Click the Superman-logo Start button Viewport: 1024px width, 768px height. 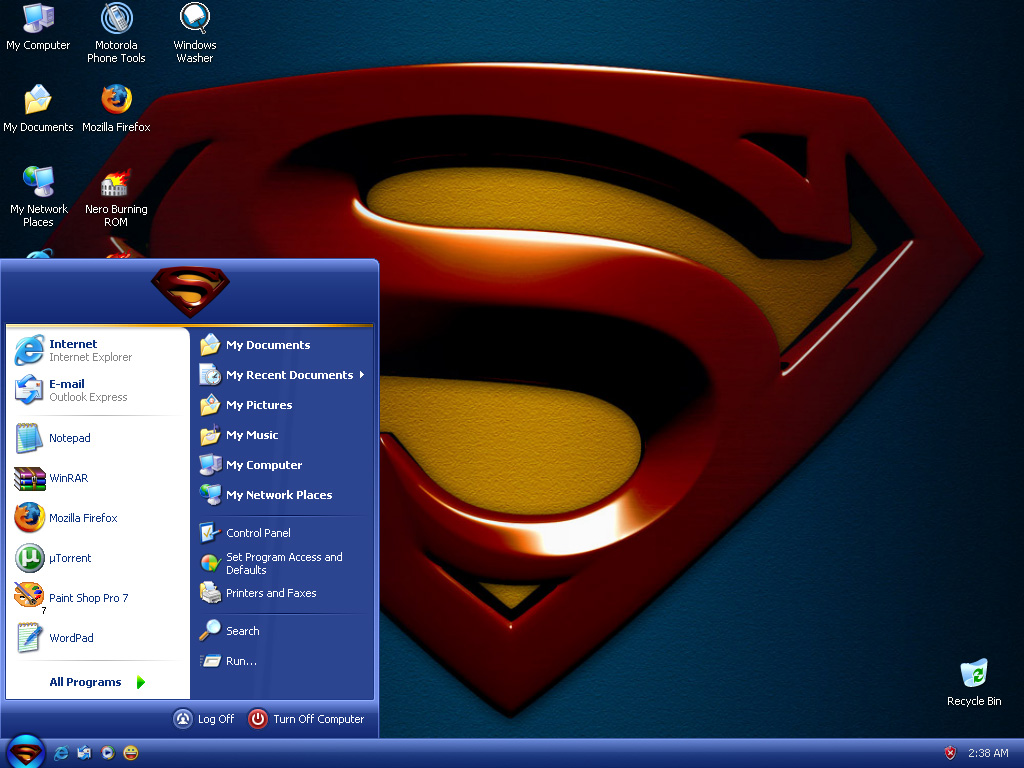26,752
